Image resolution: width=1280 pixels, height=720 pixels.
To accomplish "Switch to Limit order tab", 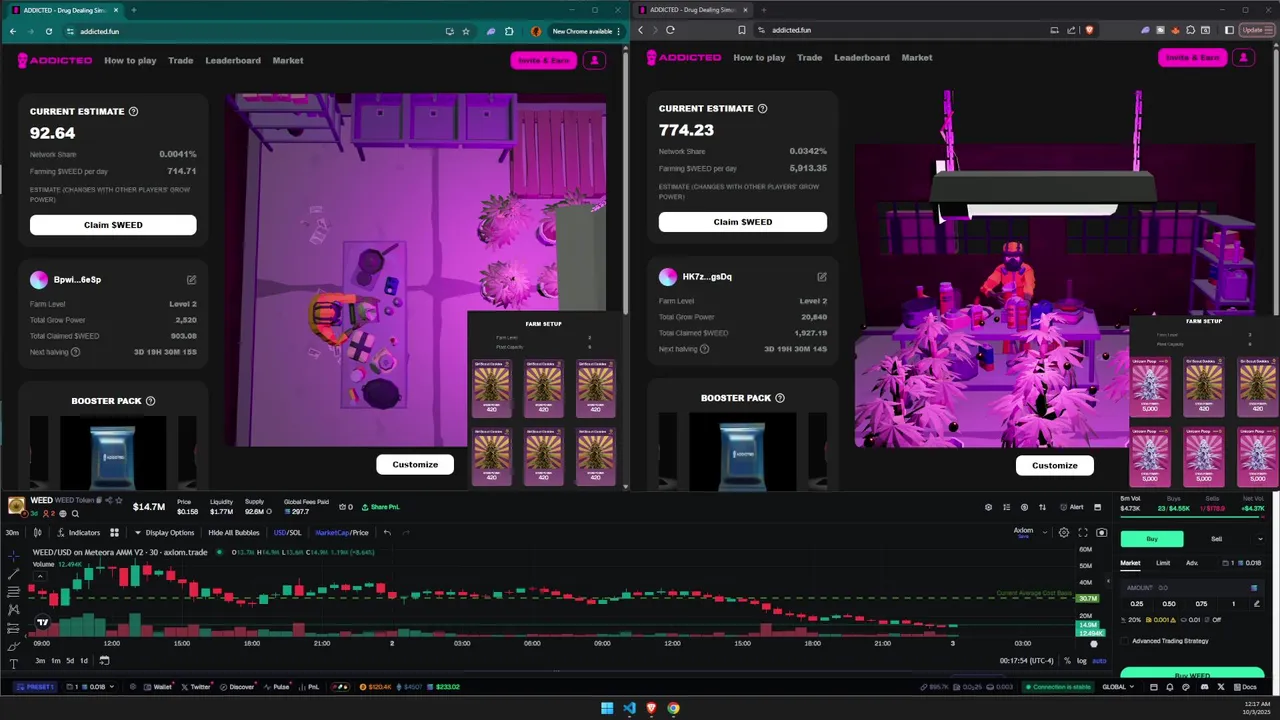I will pos(1163,563).
